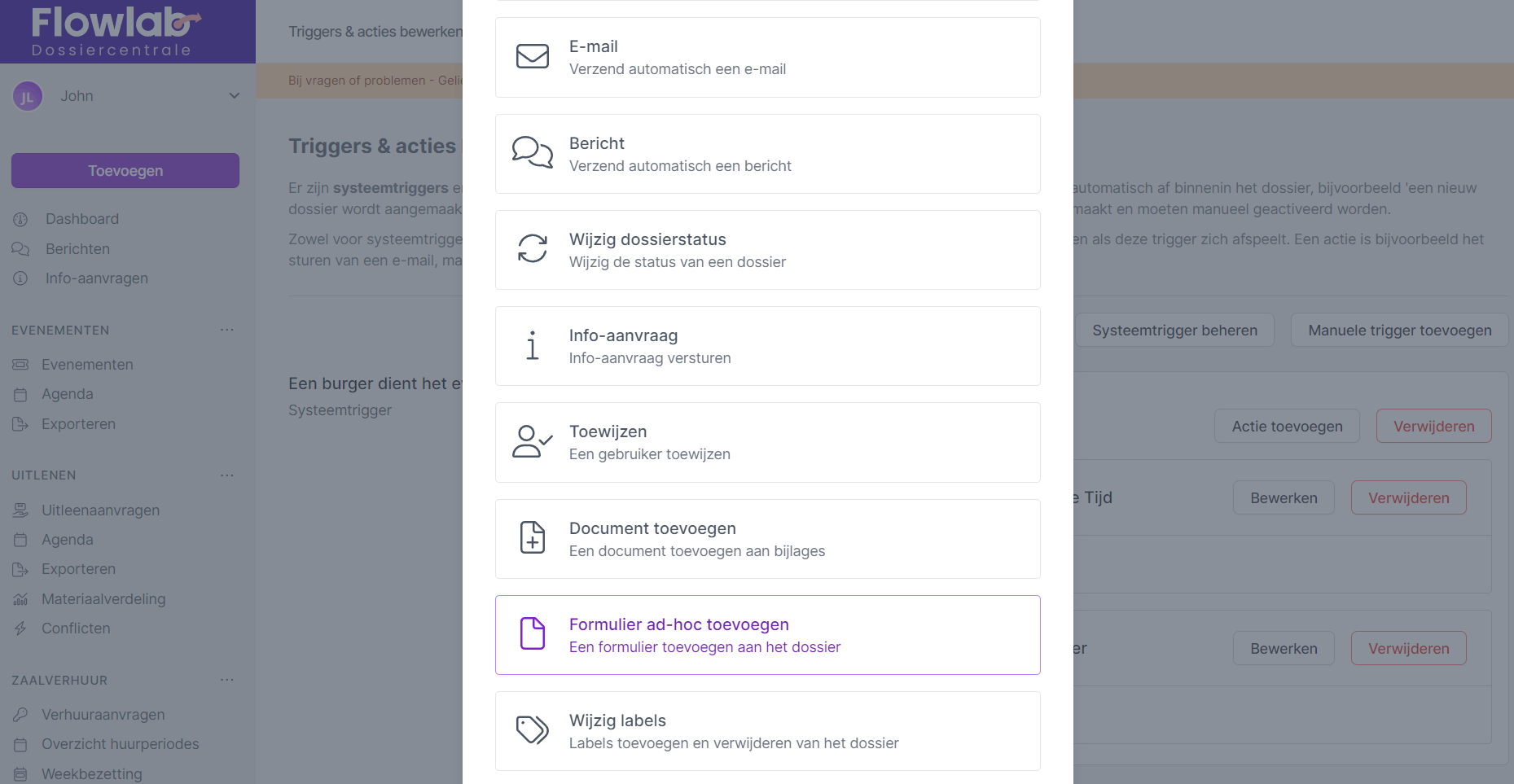The height and width of the screenshot is (784, 1514).
Task: Click Manuele trigger toevoegen button
Action: click(x=1399, y=331)
